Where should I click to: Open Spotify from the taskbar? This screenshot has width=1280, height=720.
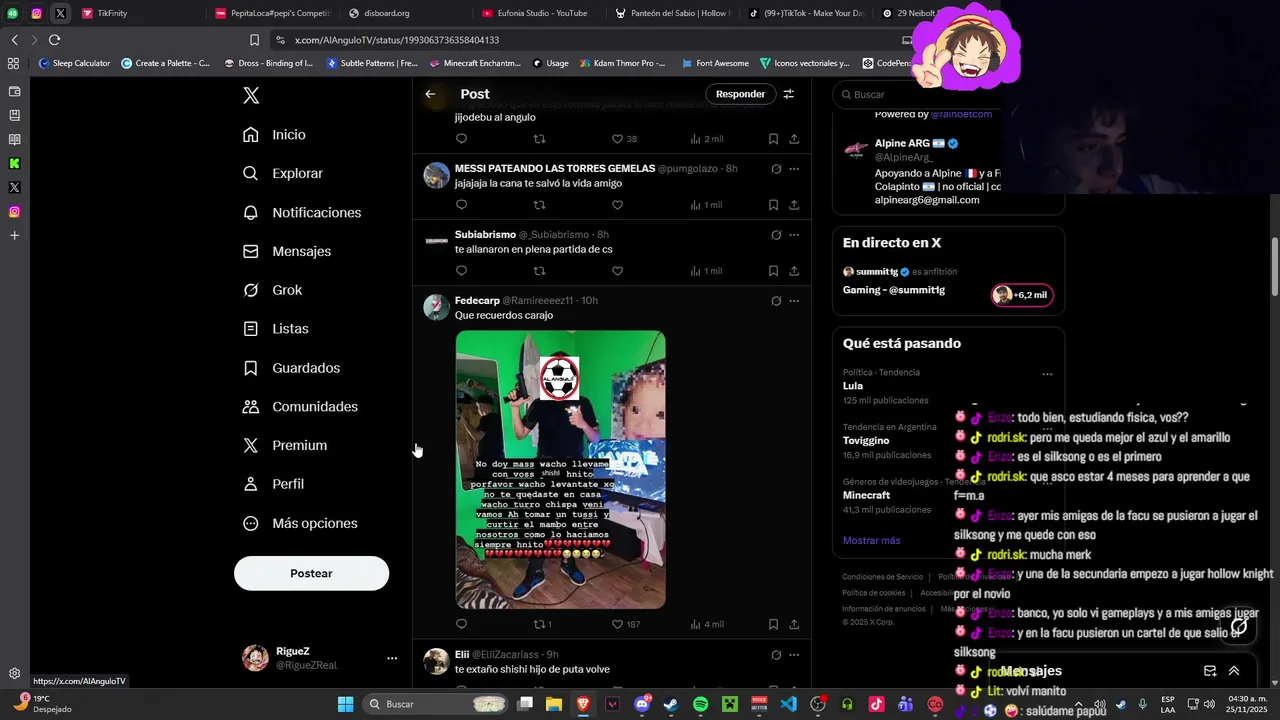[700, 704]
